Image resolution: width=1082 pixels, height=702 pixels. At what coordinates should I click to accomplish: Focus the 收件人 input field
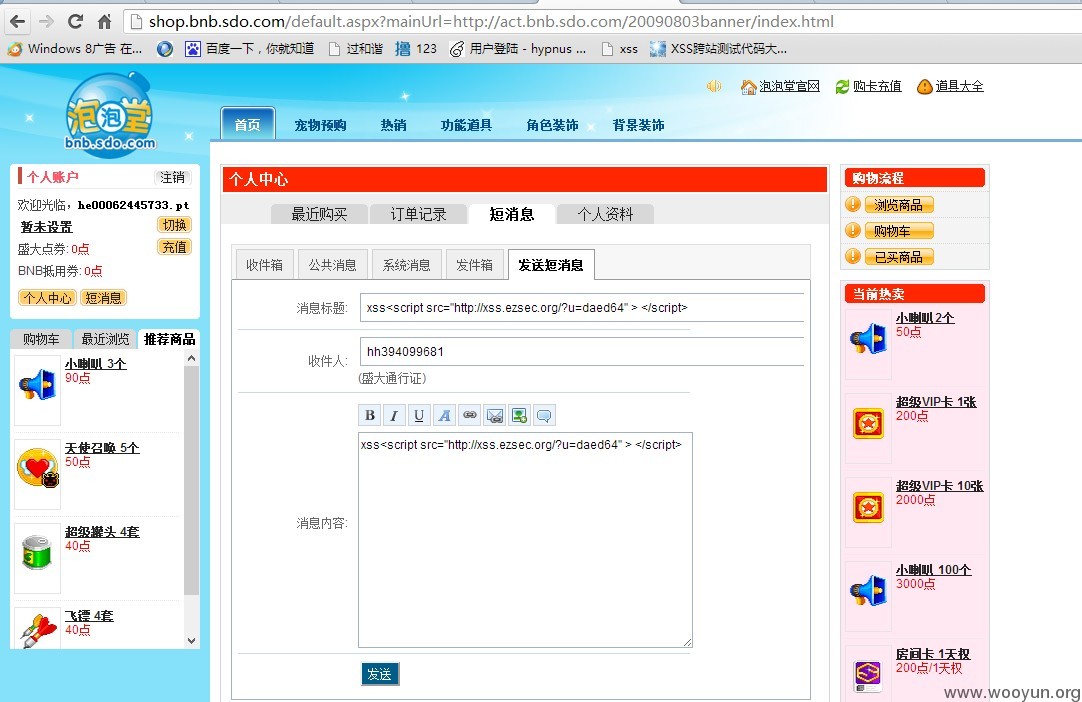pyautogui.click(x=582, y=351)
